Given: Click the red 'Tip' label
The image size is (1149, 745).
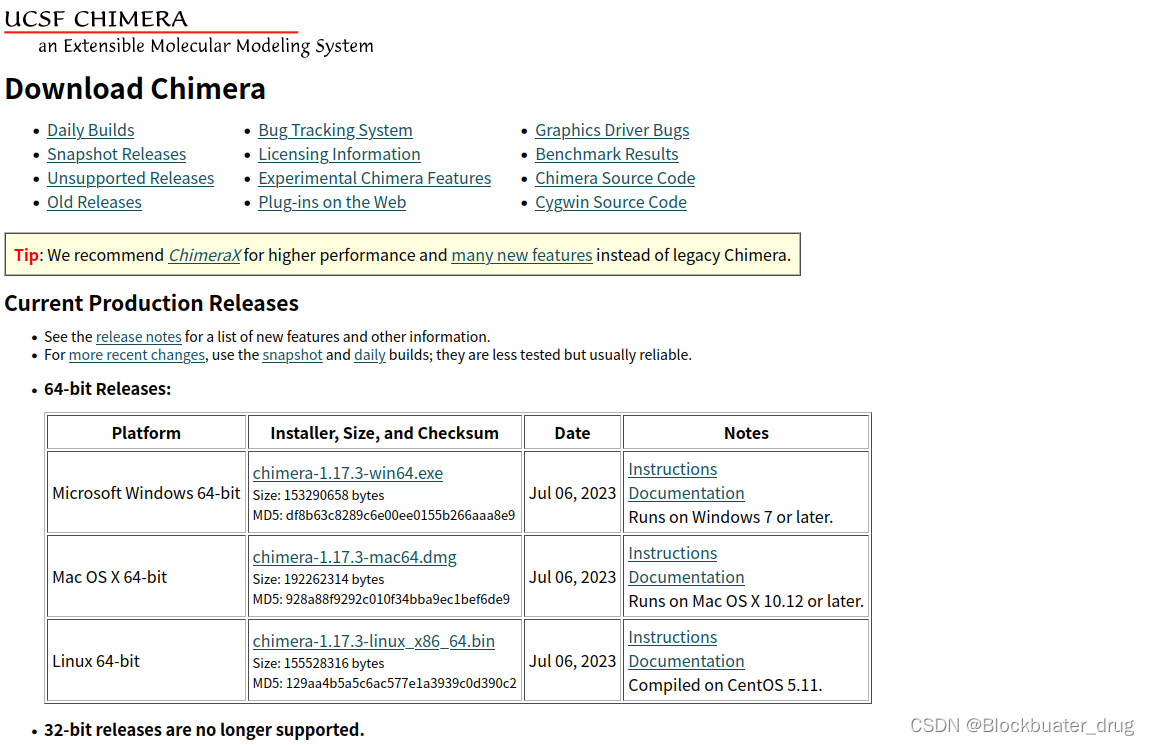Looking at the screenshot, I should pyautogui.click(x=26, y=255).
